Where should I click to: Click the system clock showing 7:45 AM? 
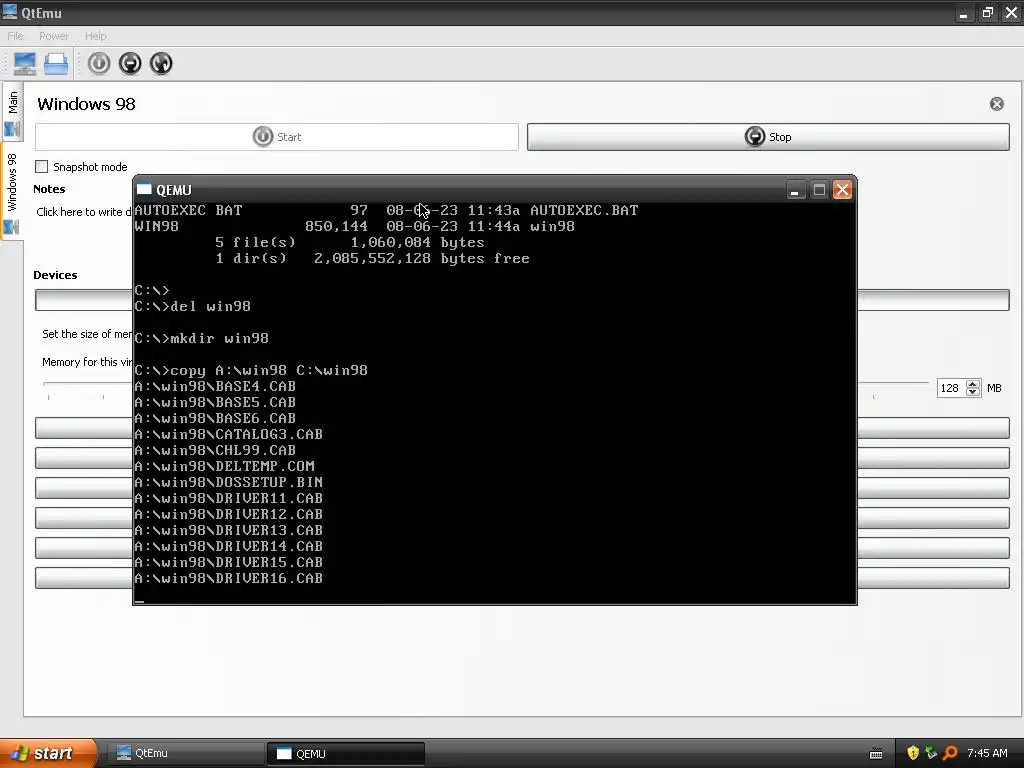click(987, 753)
